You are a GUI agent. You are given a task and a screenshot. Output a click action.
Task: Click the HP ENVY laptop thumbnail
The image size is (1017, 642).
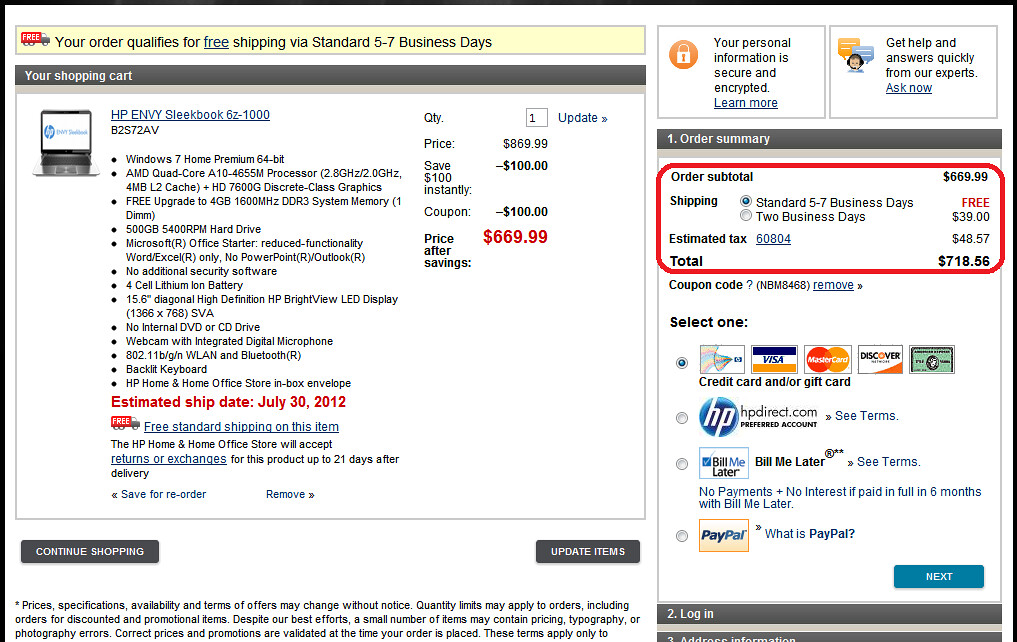pyautogui.click(x=66, y=143)
